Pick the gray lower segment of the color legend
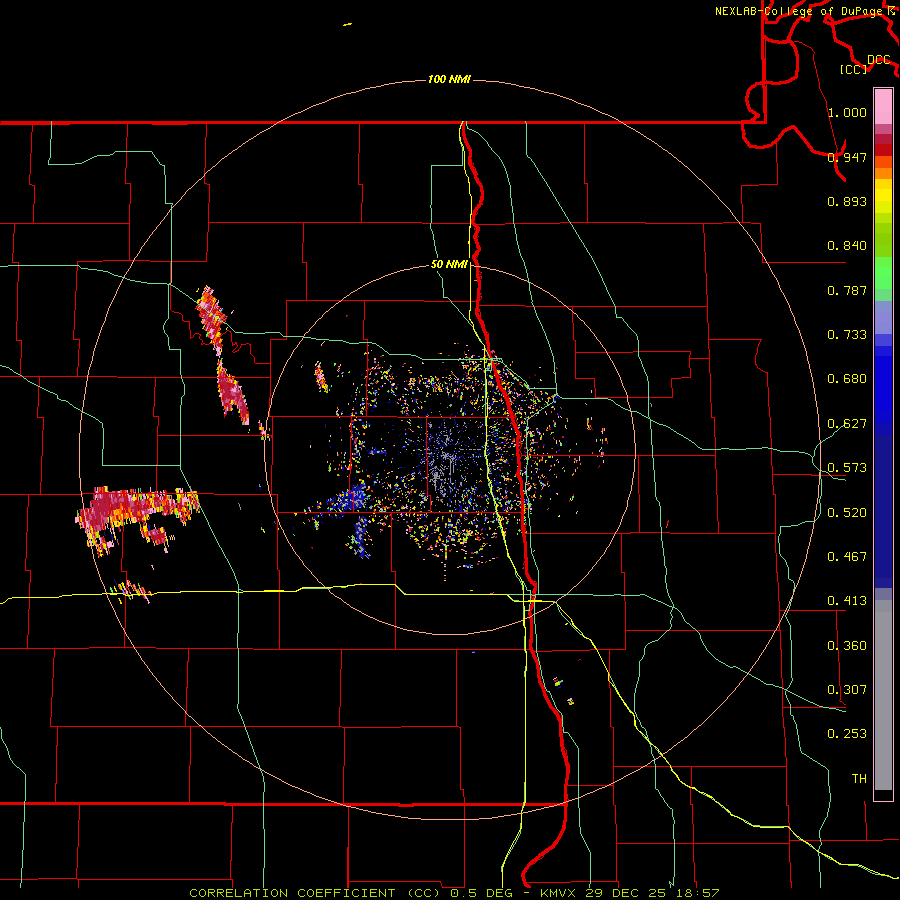 pos(883,695)
